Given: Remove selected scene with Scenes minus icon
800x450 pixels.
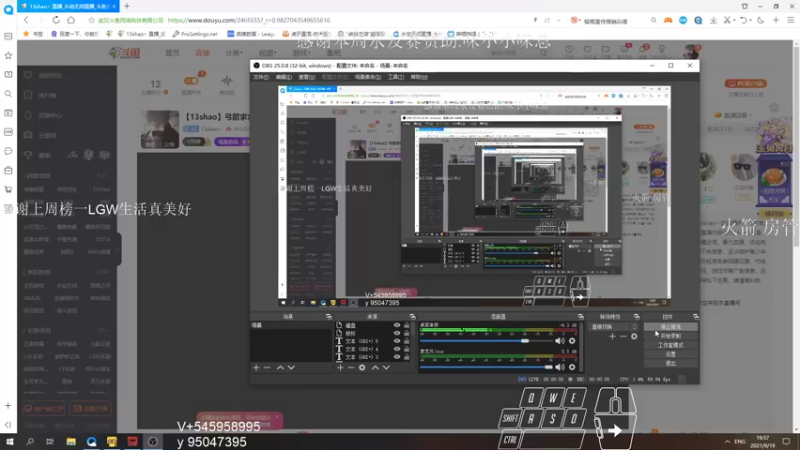Looking at the screenshot, I should point(267,367).
